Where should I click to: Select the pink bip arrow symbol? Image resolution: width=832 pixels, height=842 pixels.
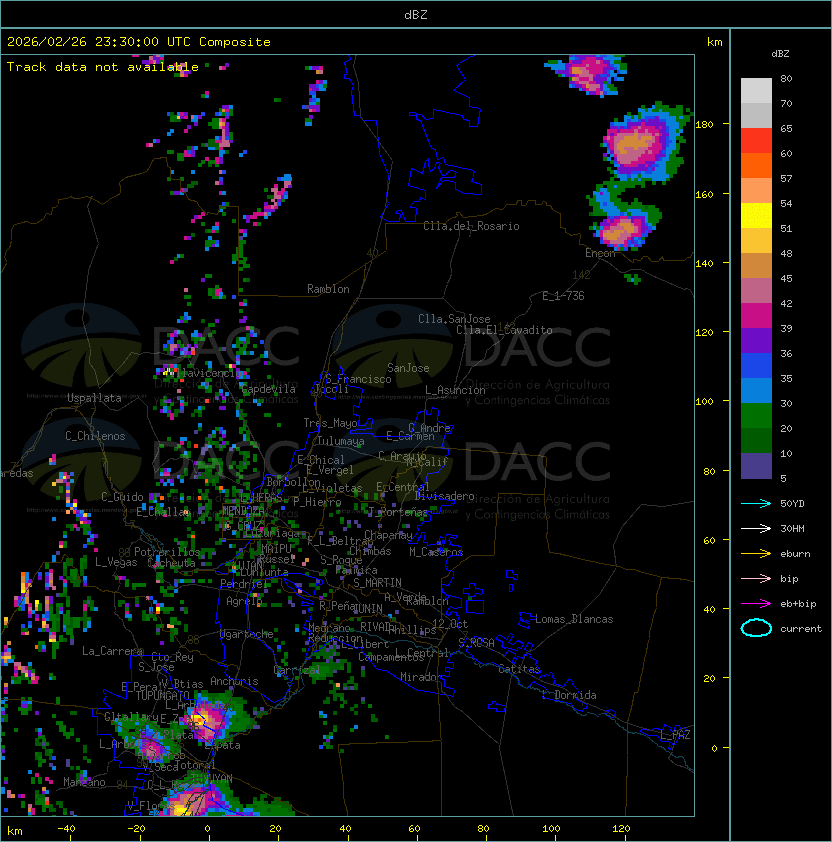756,578
